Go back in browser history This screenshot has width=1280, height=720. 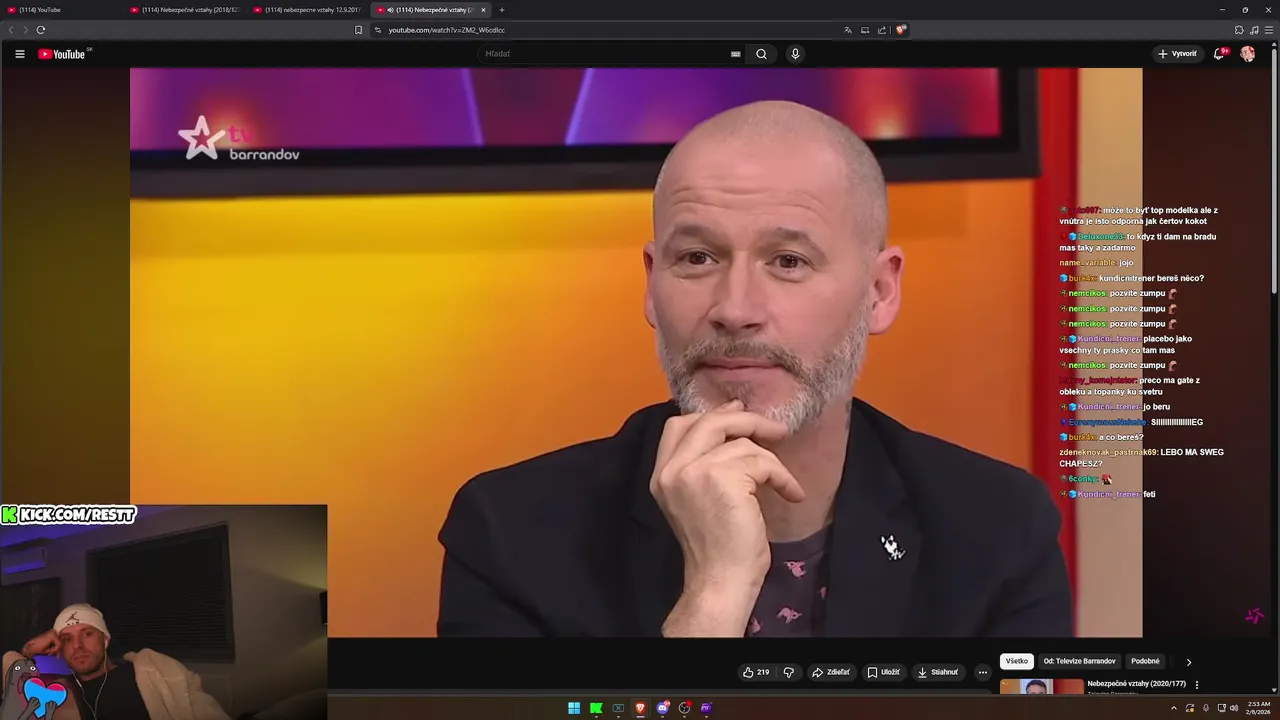(x=11, y=30)
